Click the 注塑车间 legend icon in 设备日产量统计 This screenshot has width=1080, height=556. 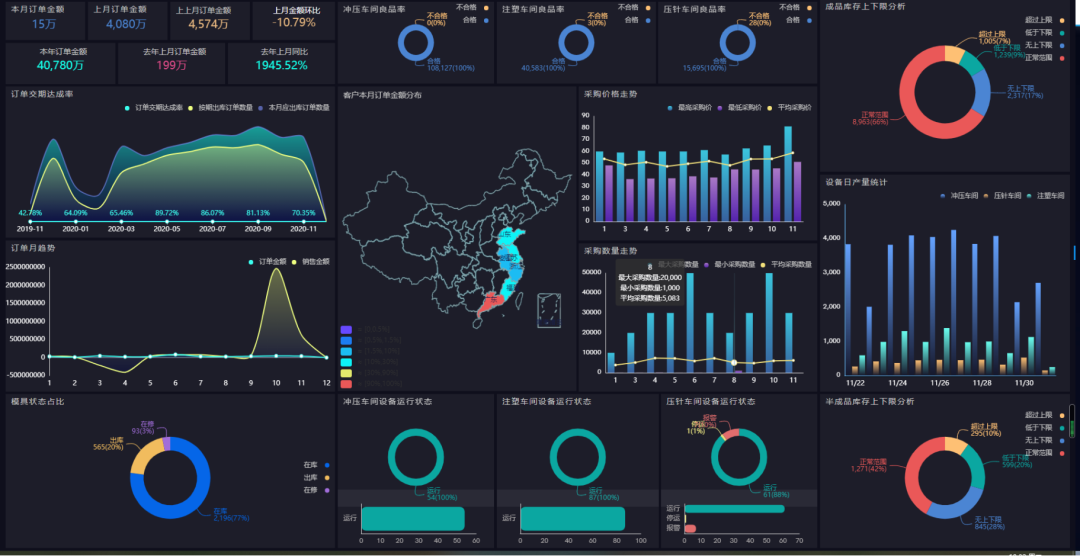pyautogui.click(x=1030, y=195)
